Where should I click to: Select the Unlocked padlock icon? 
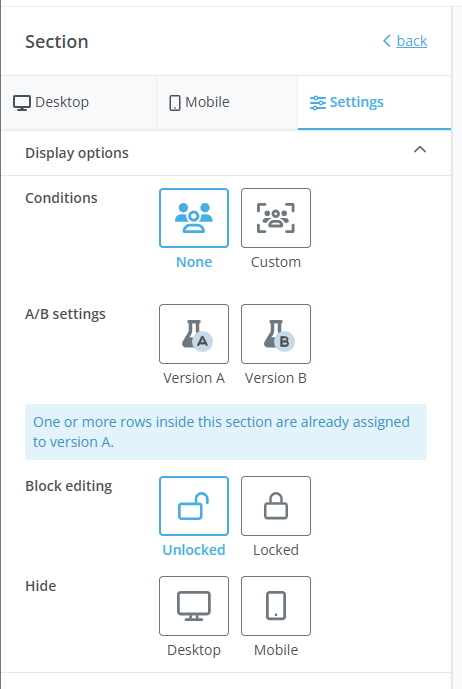pos(194,506)
